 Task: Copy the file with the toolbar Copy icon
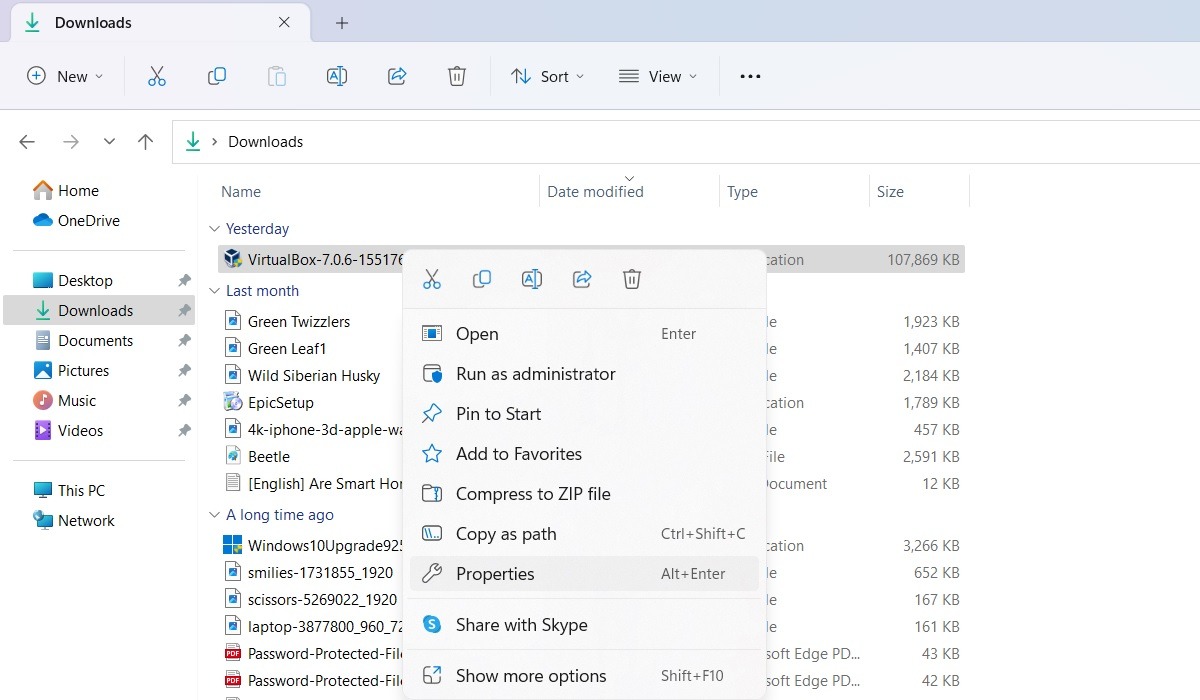pos(217,75)
